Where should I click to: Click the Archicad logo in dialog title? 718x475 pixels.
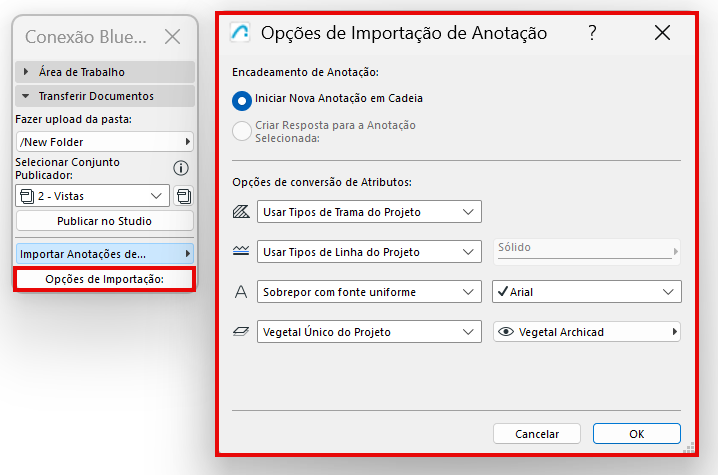[x=240, y=33]
